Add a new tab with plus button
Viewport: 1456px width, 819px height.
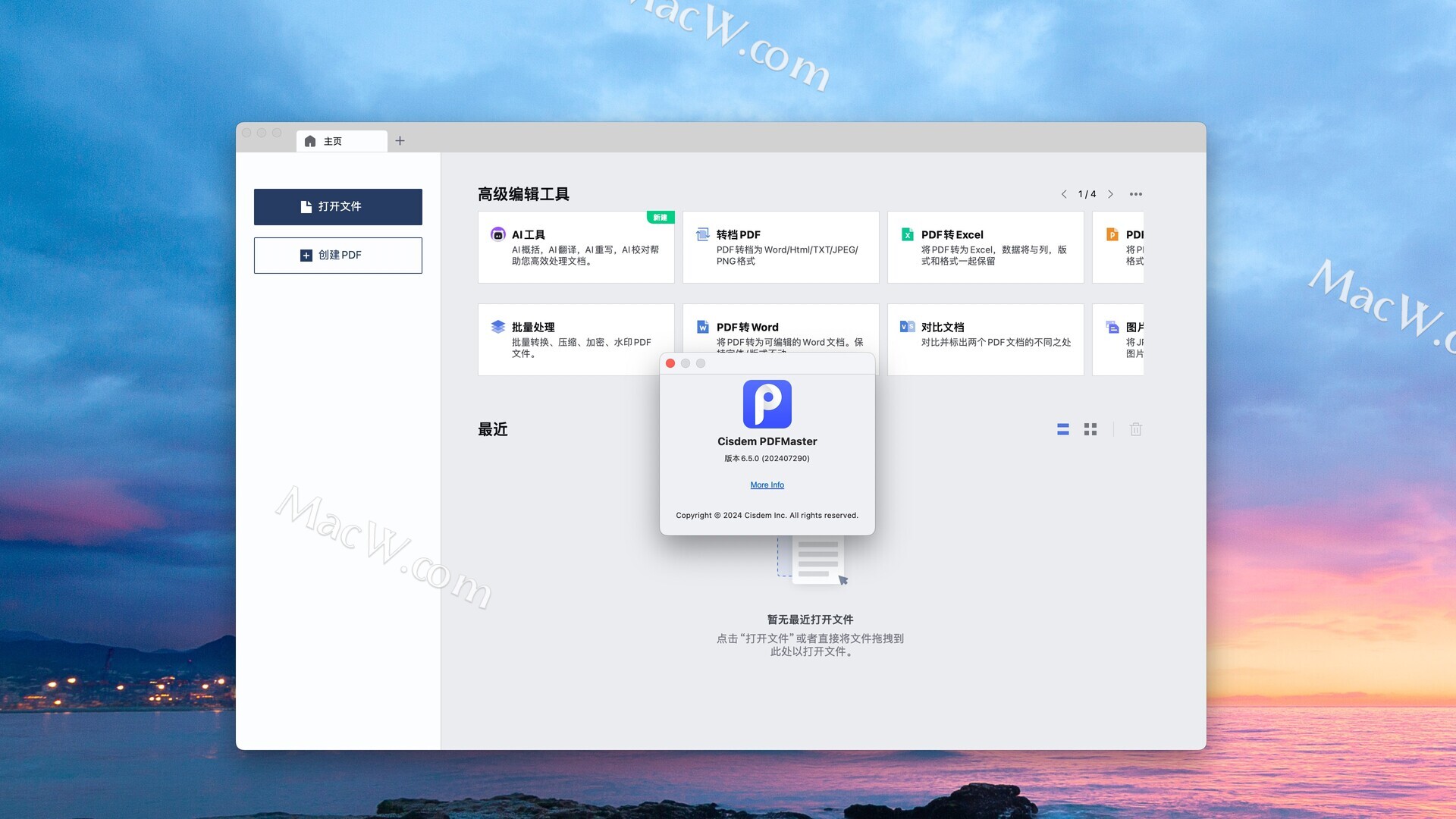coord(400,141)
